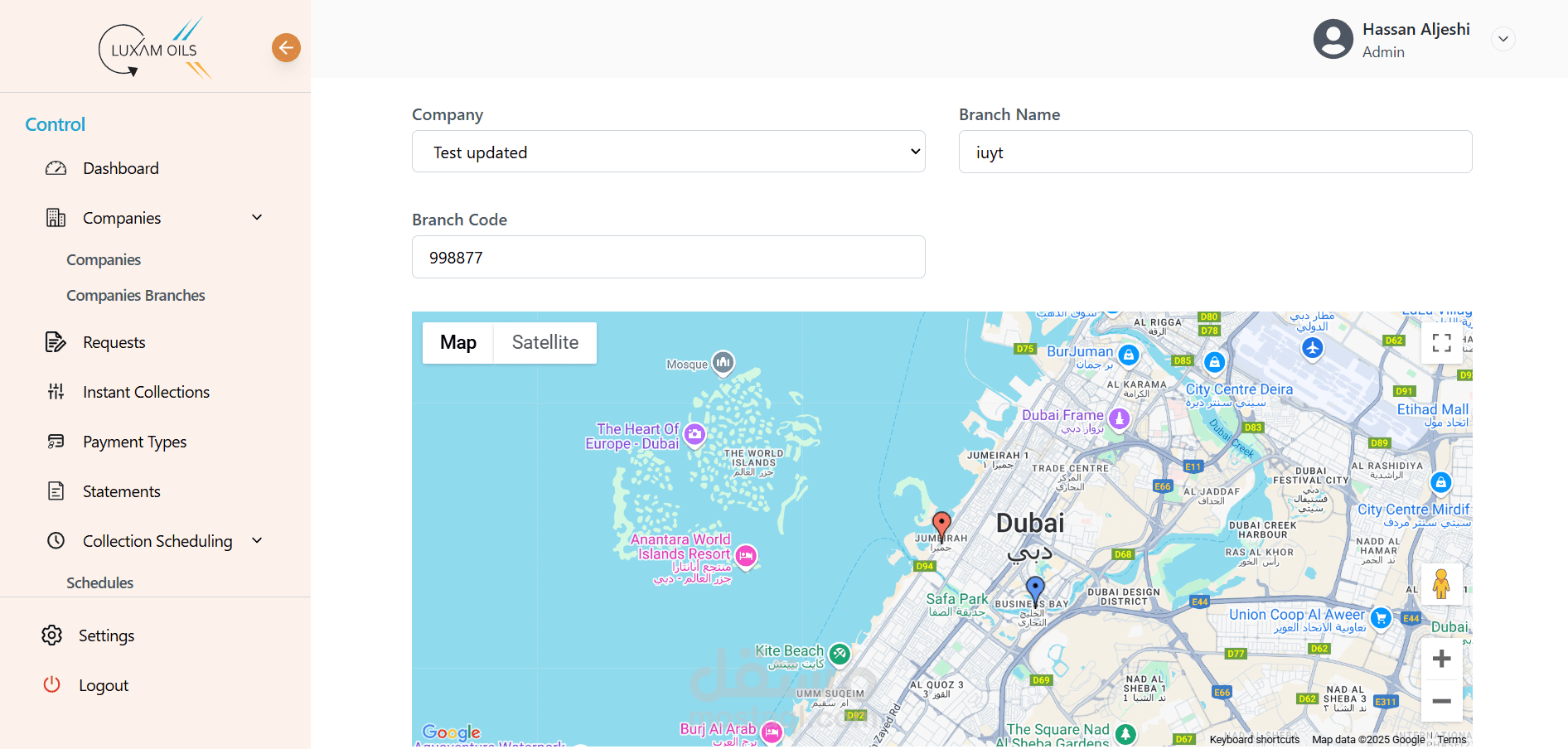Click the Street View pegman
This screenshot has width=1568, height=749.
pos(1441,584)
